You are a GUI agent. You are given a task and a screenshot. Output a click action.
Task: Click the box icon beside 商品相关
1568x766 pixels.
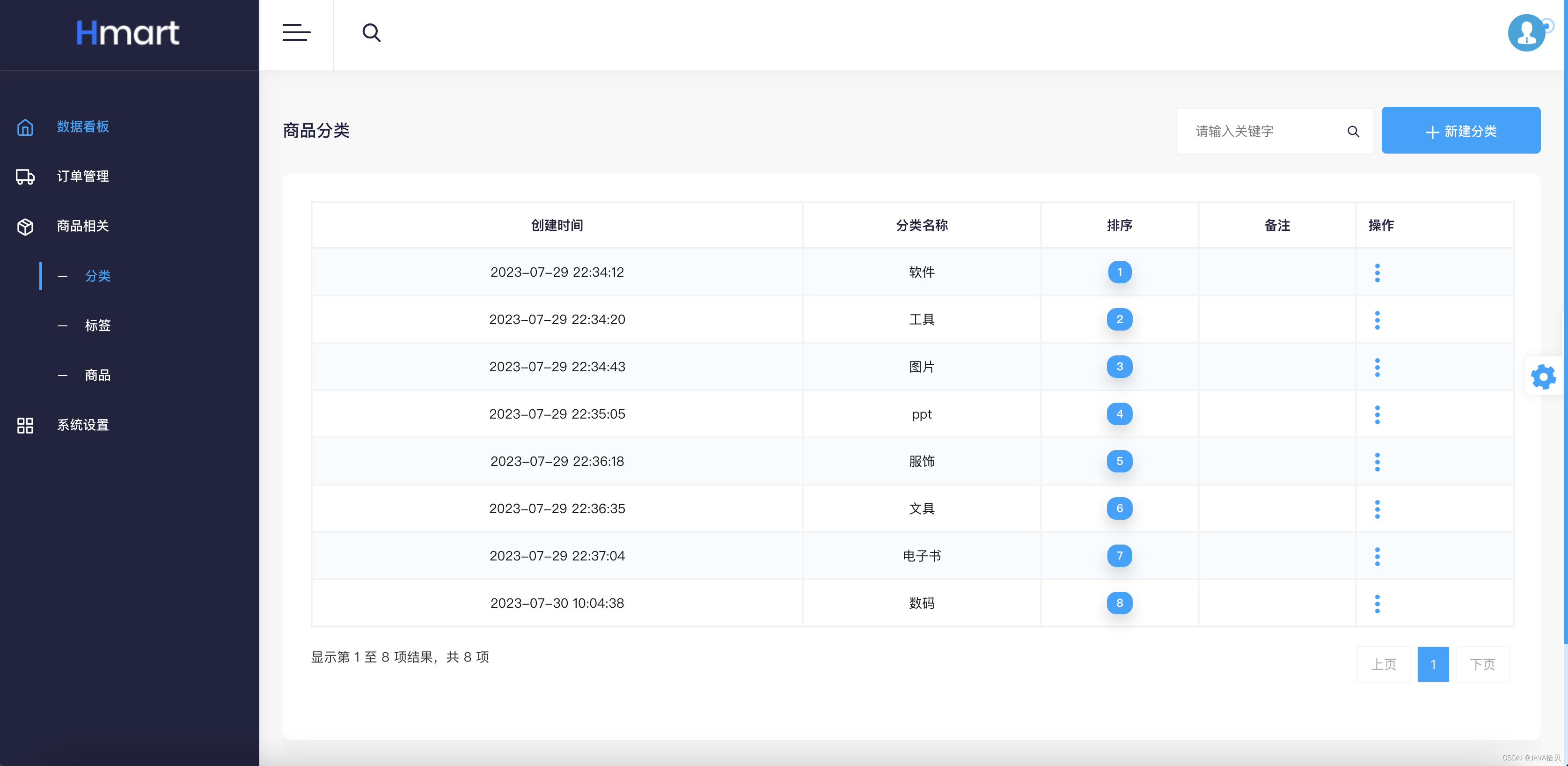coord(25,227)
